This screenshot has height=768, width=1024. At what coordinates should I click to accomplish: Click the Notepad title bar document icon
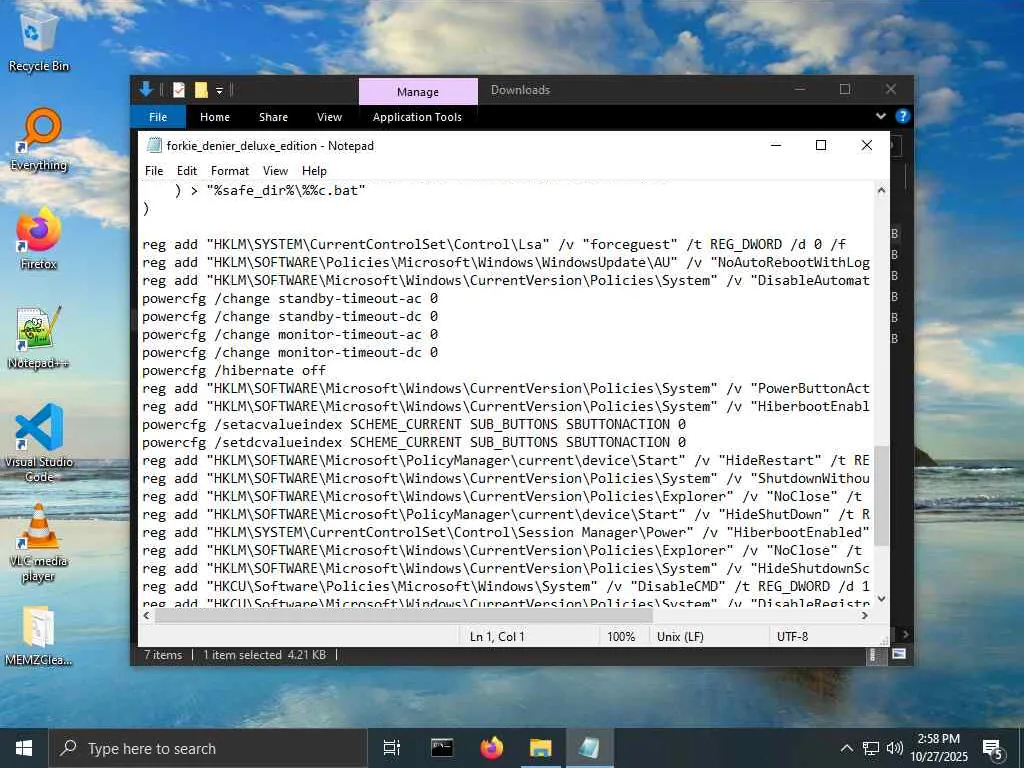coord(154,145)
